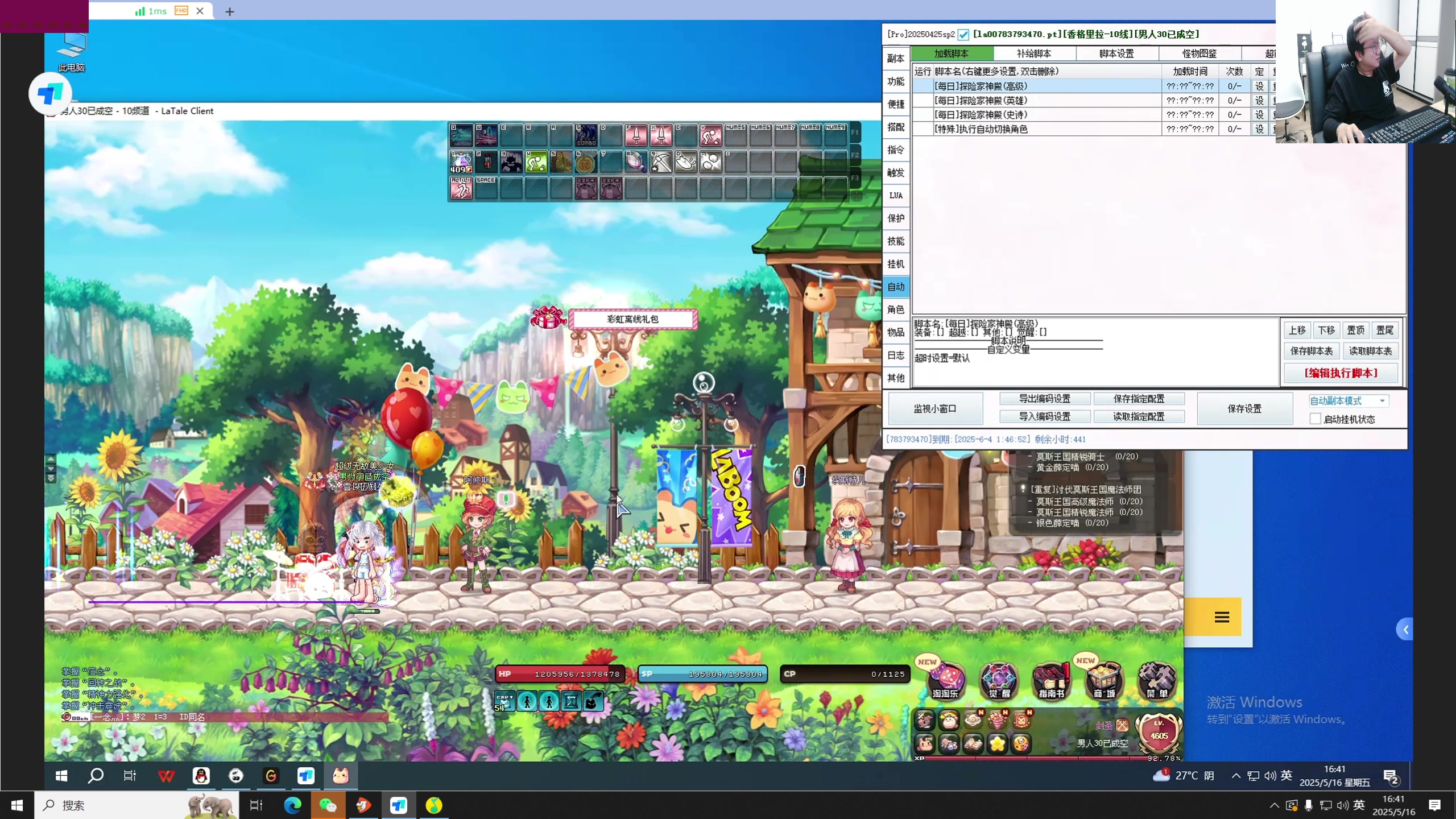The width and height of the screenshot is (1456, 819).
Task: Select 副本 in the left sidebar
Action: [896, 59]
